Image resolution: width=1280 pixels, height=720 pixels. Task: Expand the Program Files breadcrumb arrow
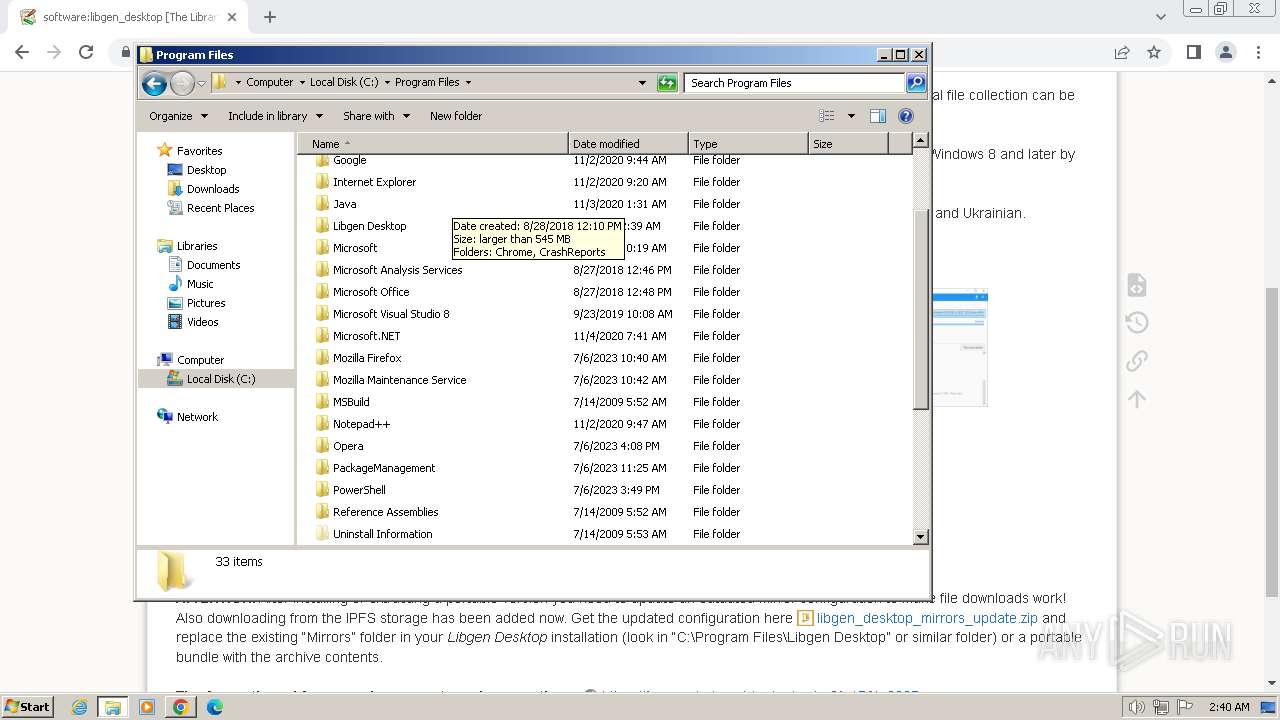point(468,83)
